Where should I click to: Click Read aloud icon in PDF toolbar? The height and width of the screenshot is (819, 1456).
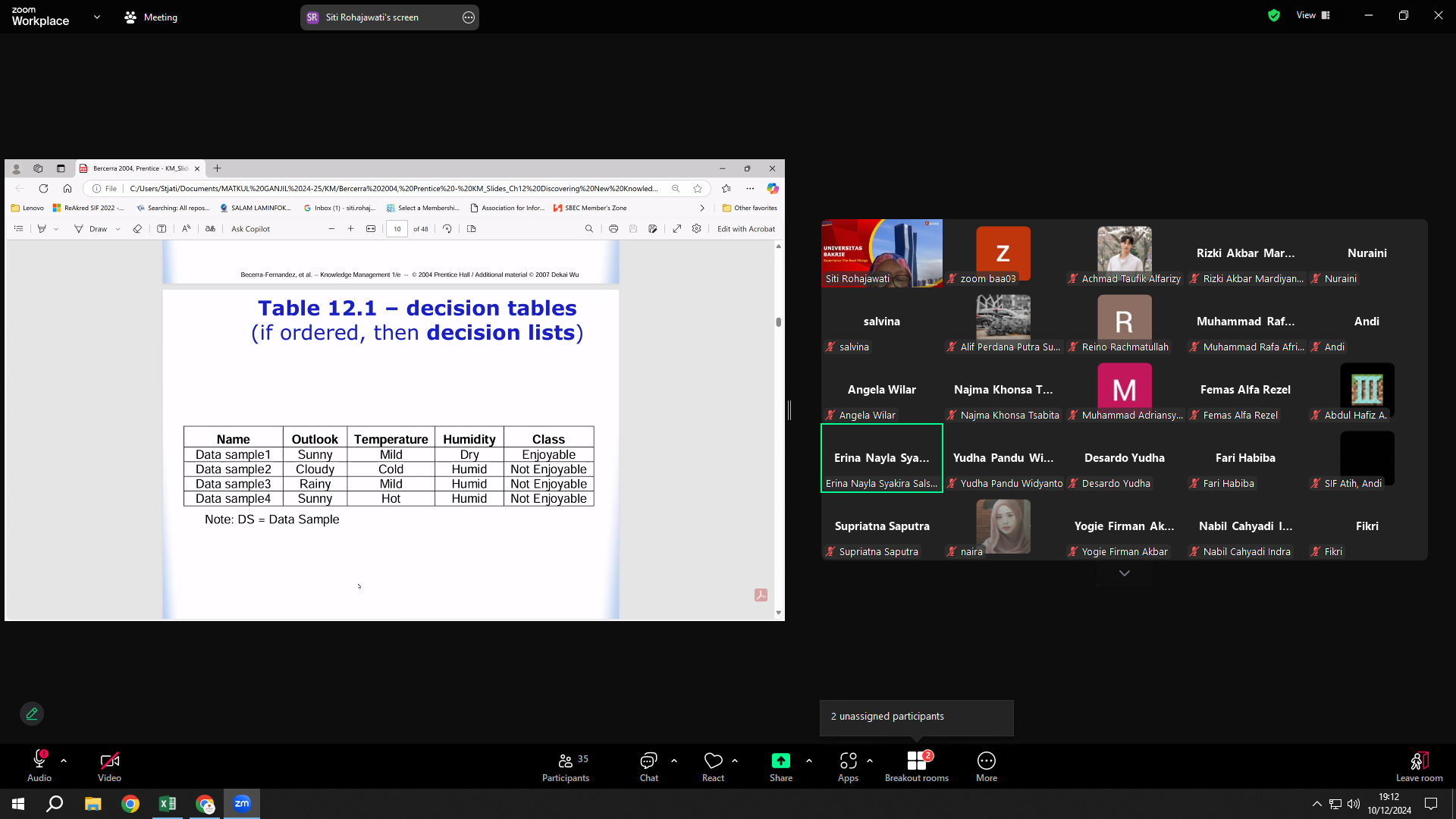pyautogui.click(x=187, y=229)
